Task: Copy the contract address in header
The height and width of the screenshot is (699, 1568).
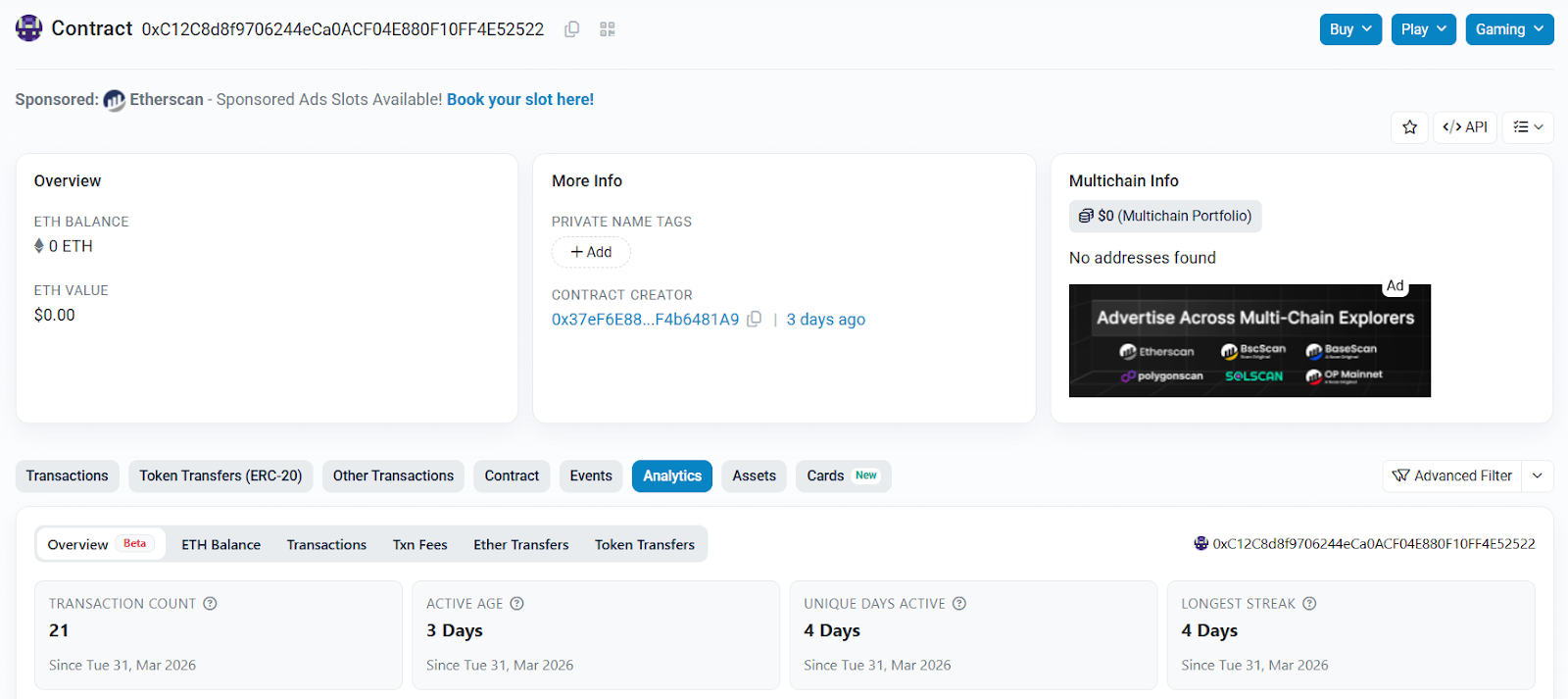Action: pyautogui.click(x=571, y=29)
